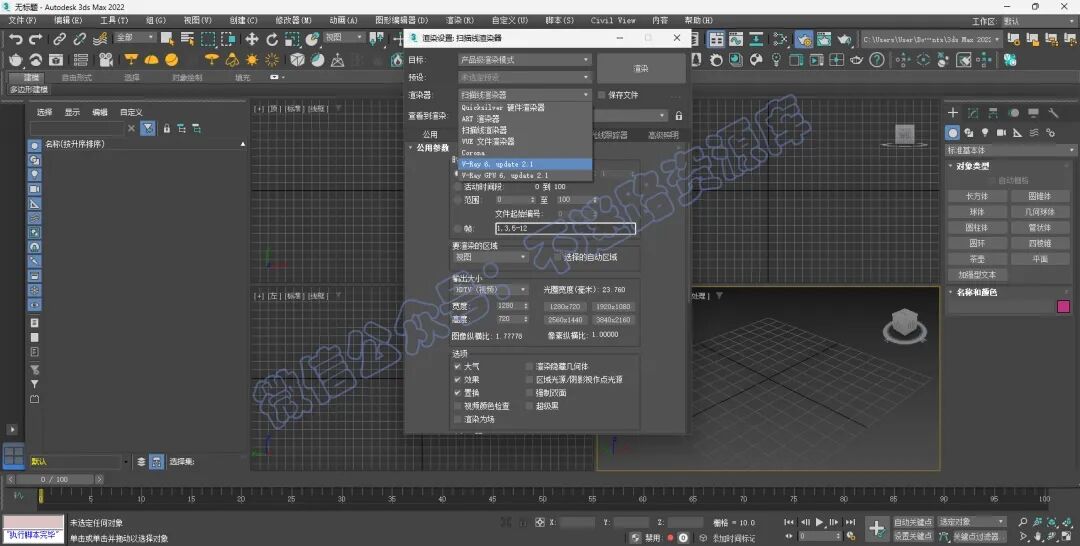The image size is (1080, 546).
Task: Click the V-Ray sun light icon
Action: pyautogui.click(x=252, y=61)
